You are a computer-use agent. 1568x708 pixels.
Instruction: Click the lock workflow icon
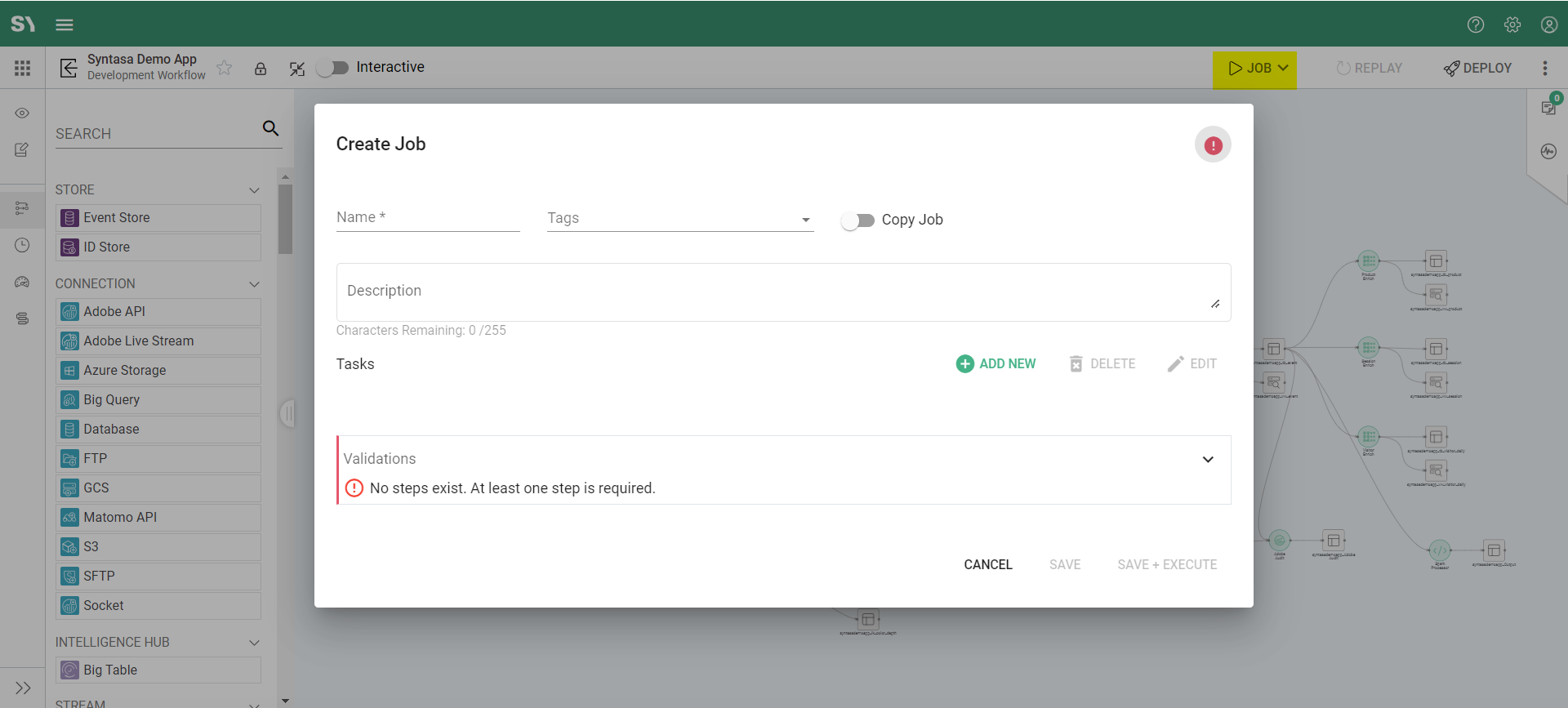click(x=261, y=69)
